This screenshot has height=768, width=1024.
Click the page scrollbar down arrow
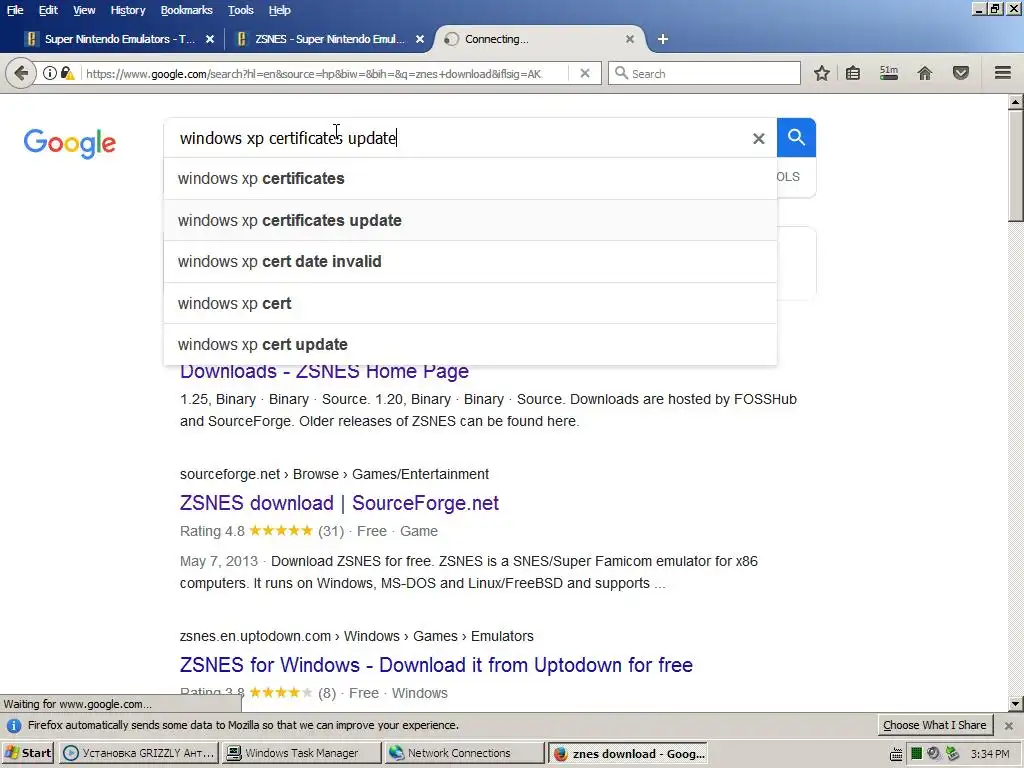(1016, 704)
